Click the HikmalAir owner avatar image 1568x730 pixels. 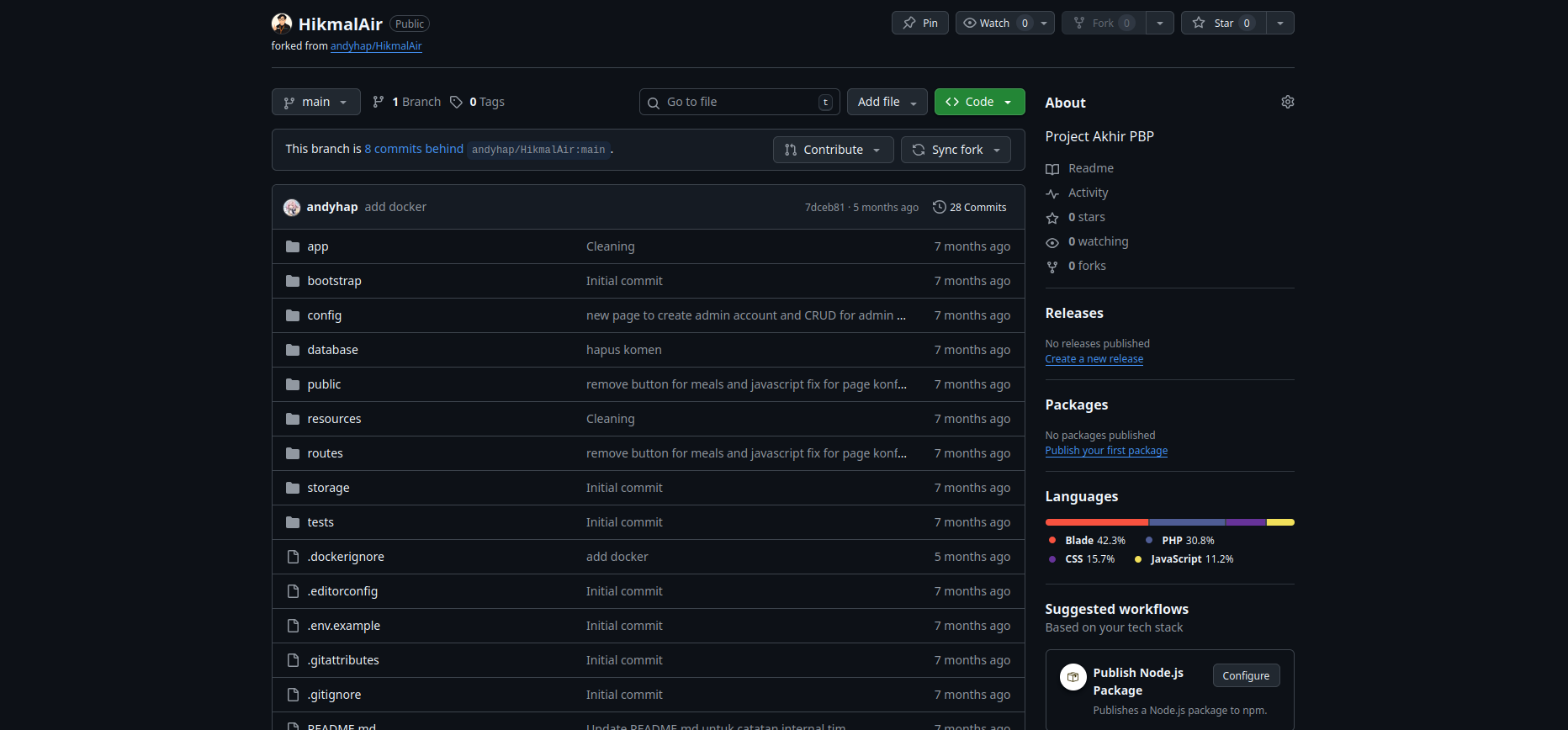[x=282, y=24]
